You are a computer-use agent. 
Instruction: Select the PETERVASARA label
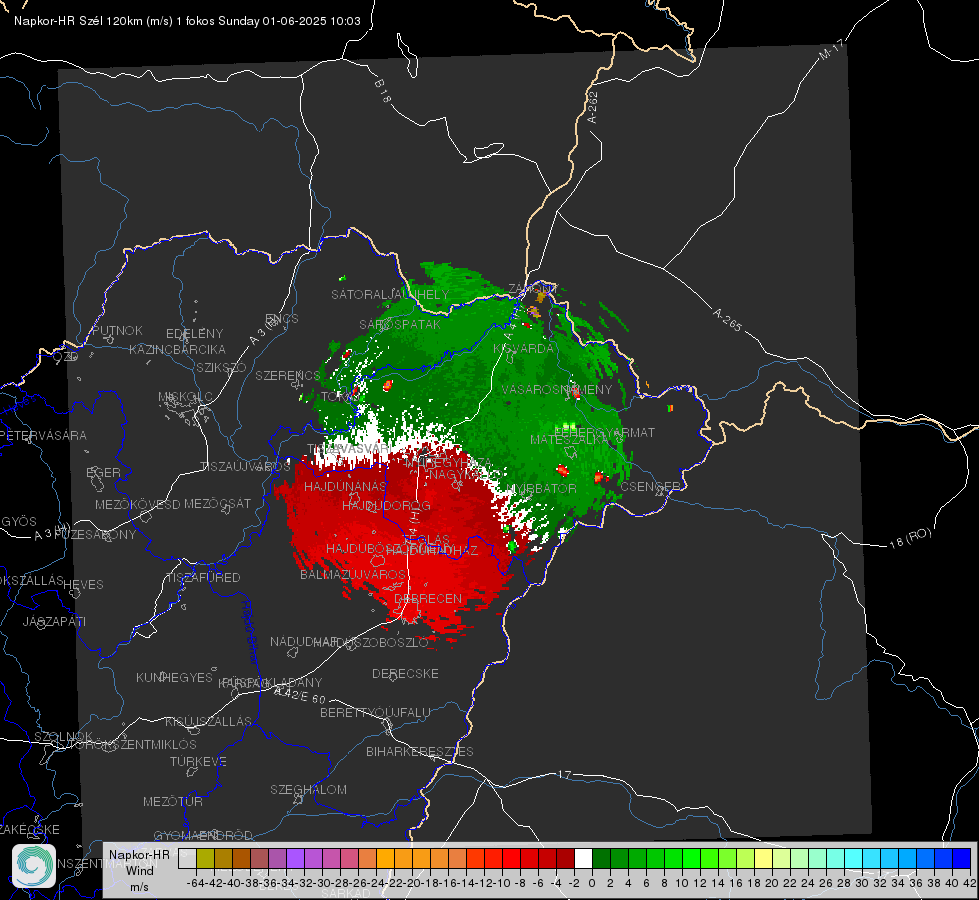[x=43, y=435]
